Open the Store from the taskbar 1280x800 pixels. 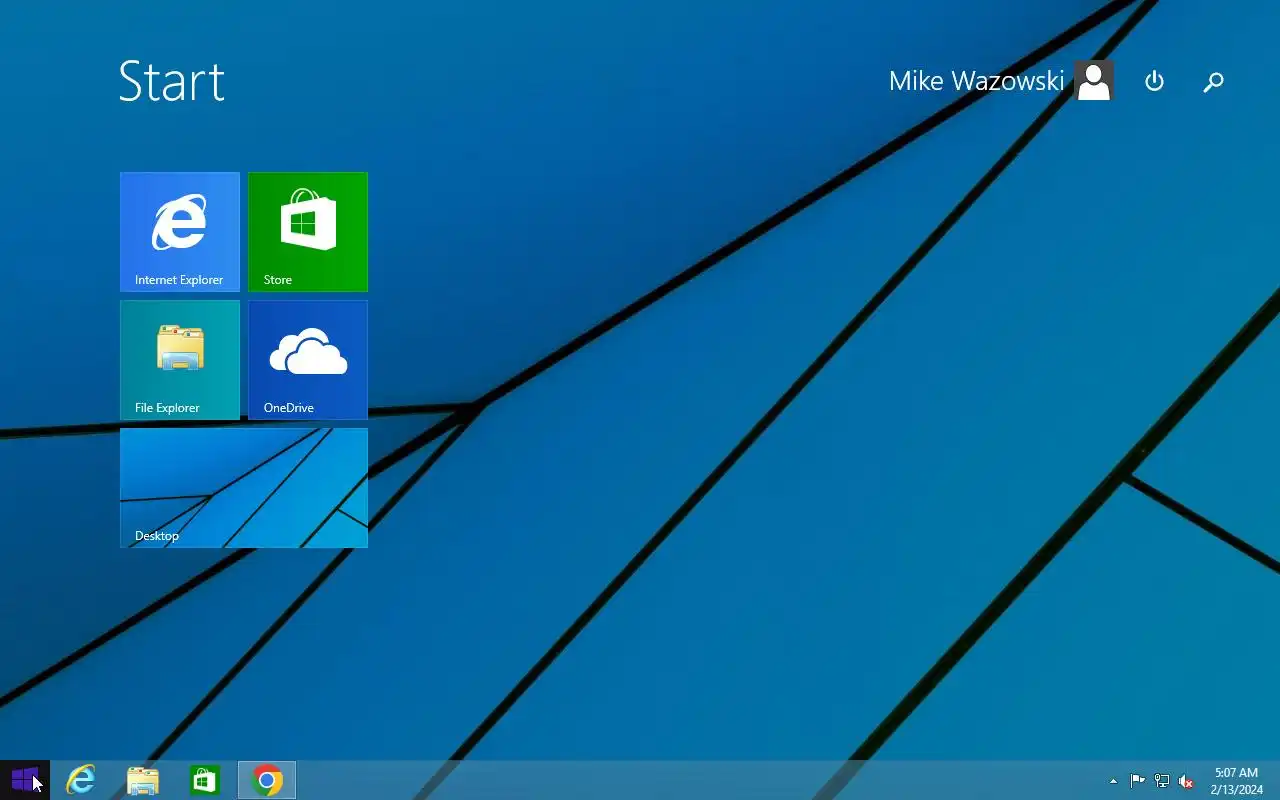click(x=205, y=780)
